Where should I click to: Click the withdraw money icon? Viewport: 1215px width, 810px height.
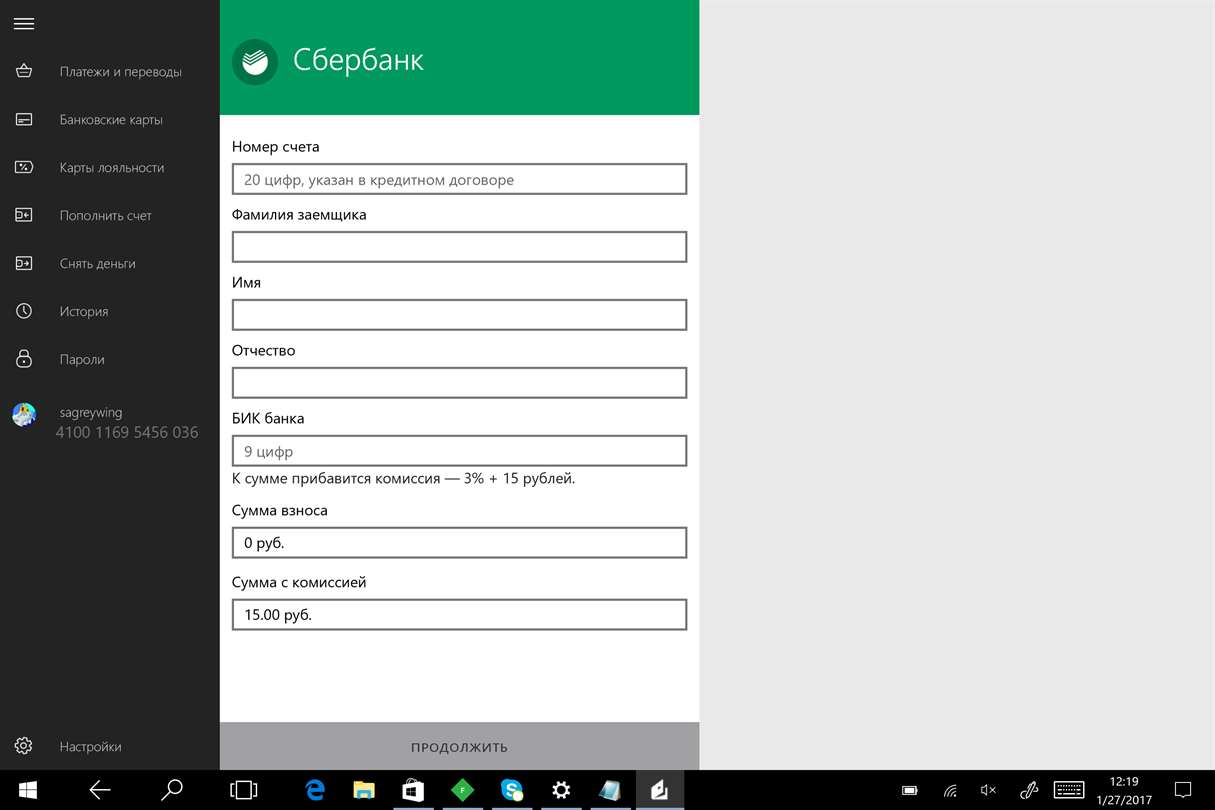pyautogui.click(x=24, y=263)
